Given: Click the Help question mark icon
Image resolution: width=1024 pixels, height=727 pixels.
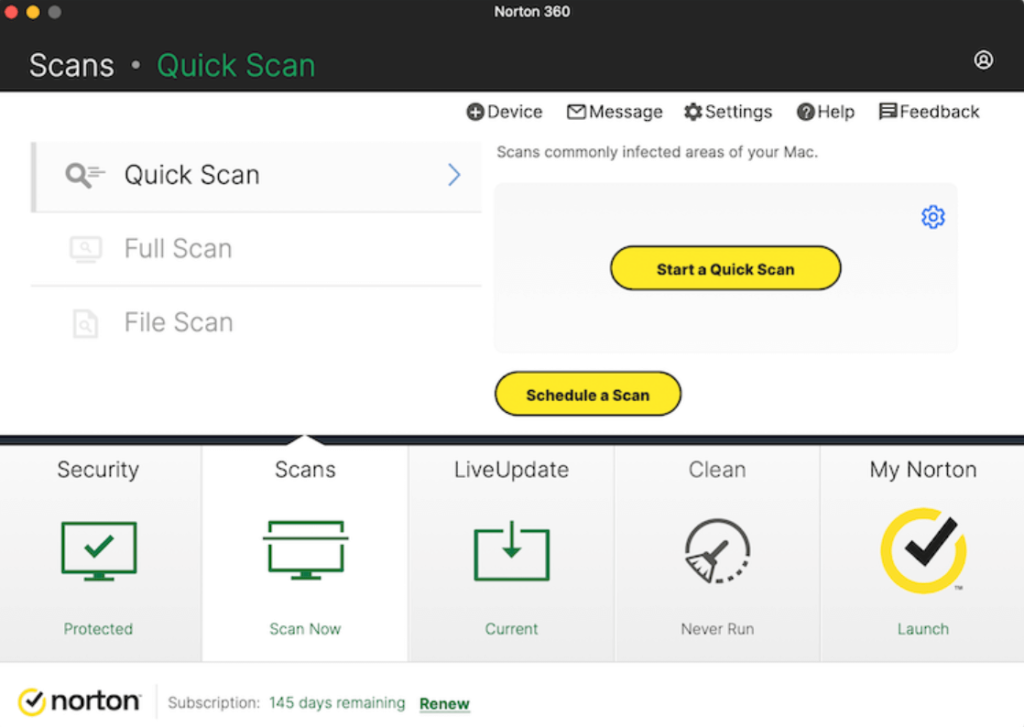Looking at the screenshot, I should (805, 112).
